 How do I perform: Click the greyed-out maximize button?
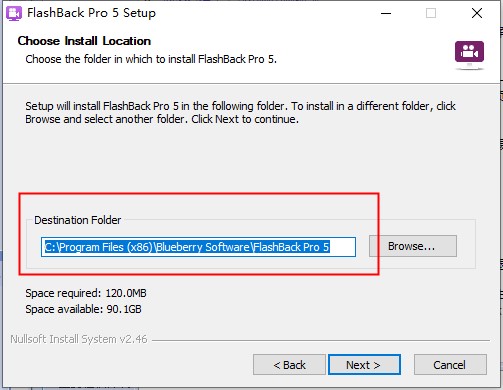click(x=431, y=13)
